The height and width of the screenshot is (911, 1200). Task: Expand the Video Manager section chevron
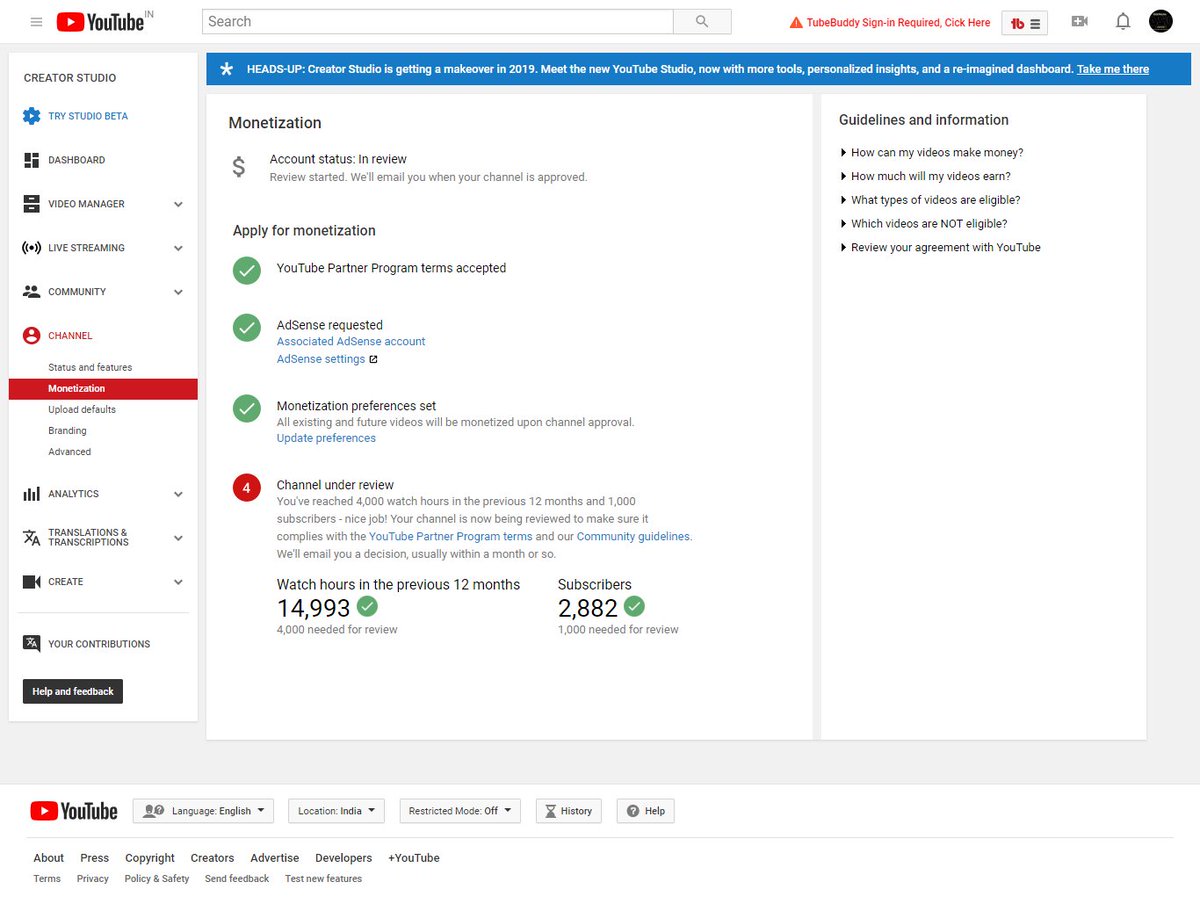[178, 204]
